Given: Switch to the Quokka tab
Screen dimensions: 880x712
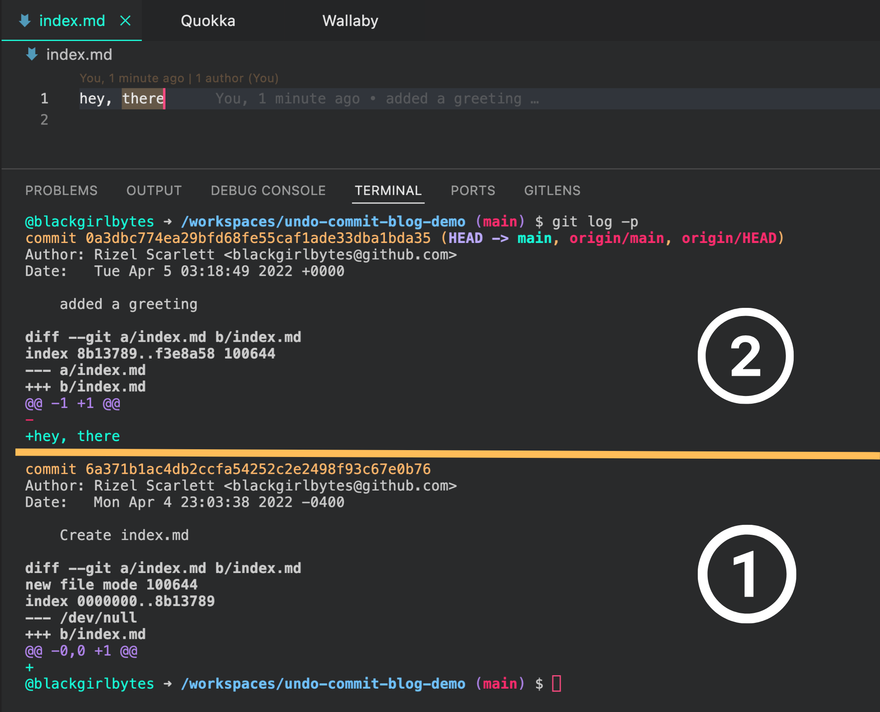Looking at the screenshot, I should point(208,20).
